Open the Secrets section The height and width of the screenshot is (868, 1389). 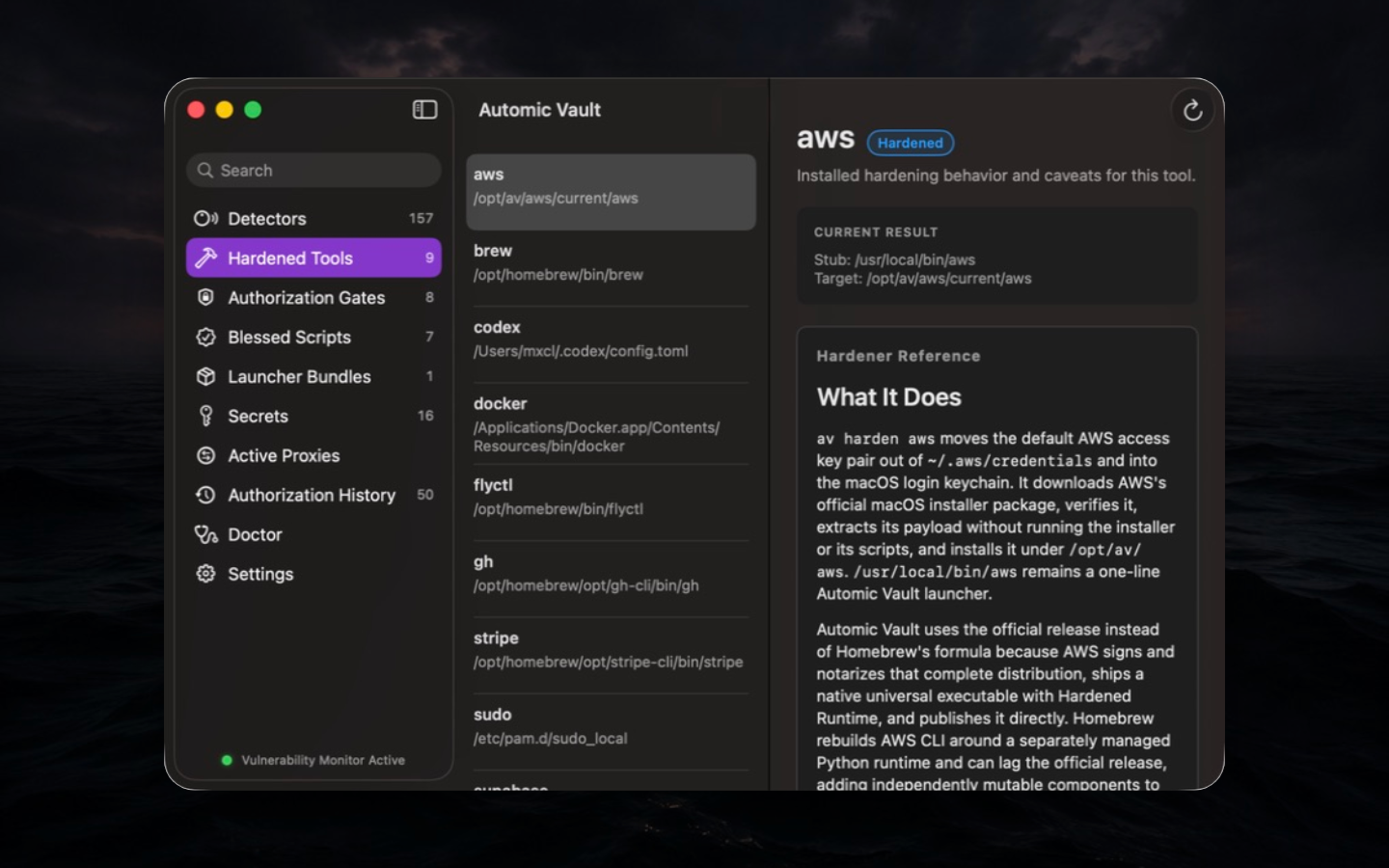pyautogui.click(x=313, y=417)
